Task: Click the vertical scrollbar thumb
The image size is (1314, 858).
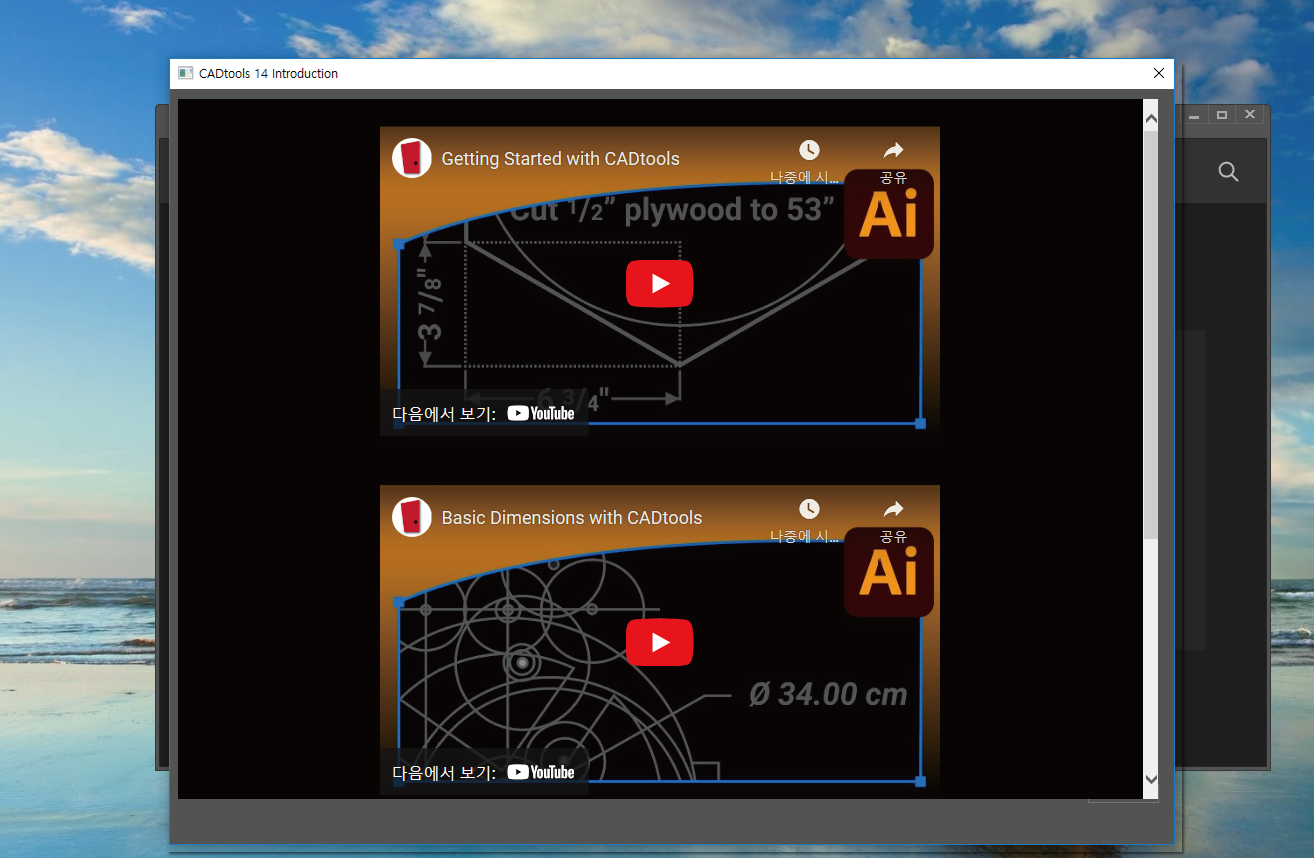Action: pyautogui.click(x=1150, y=335)
